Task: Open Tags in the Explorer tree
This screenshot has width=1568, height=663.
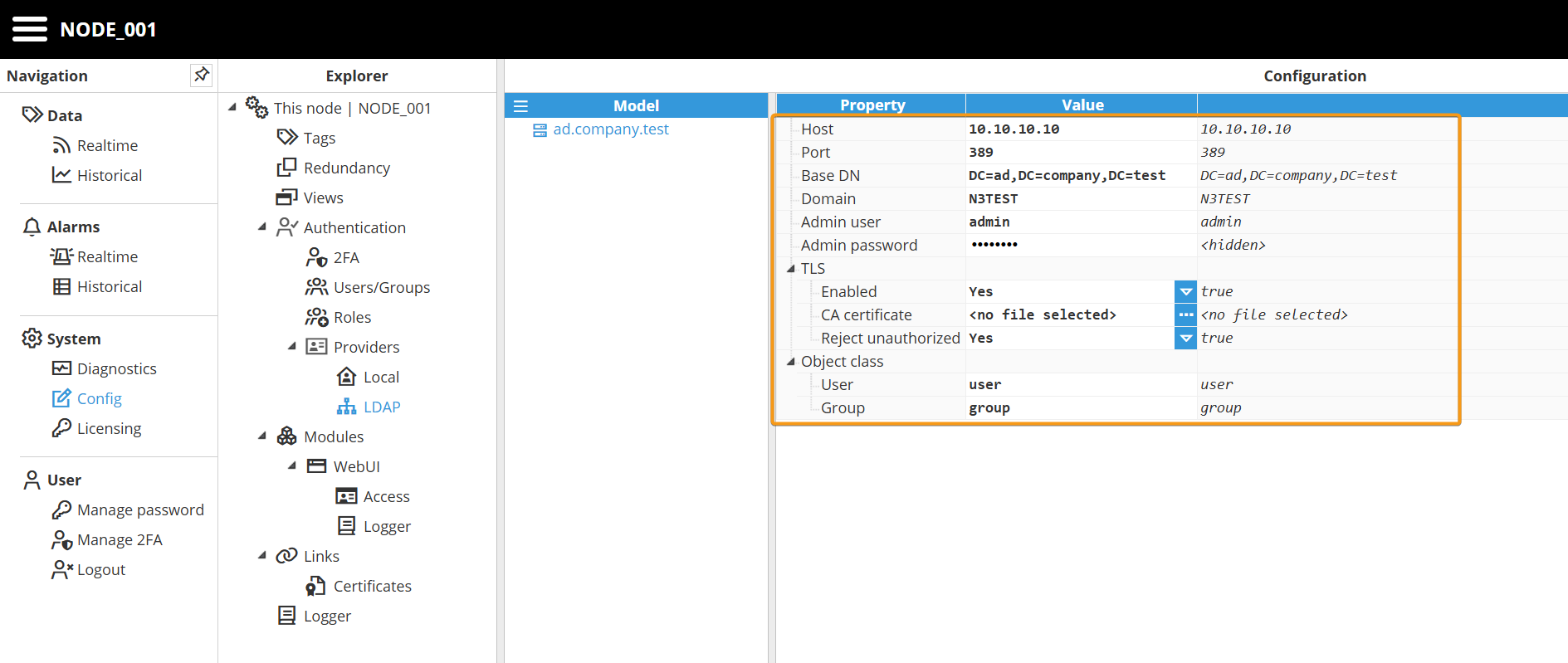Action: click(x=319, y=138)
